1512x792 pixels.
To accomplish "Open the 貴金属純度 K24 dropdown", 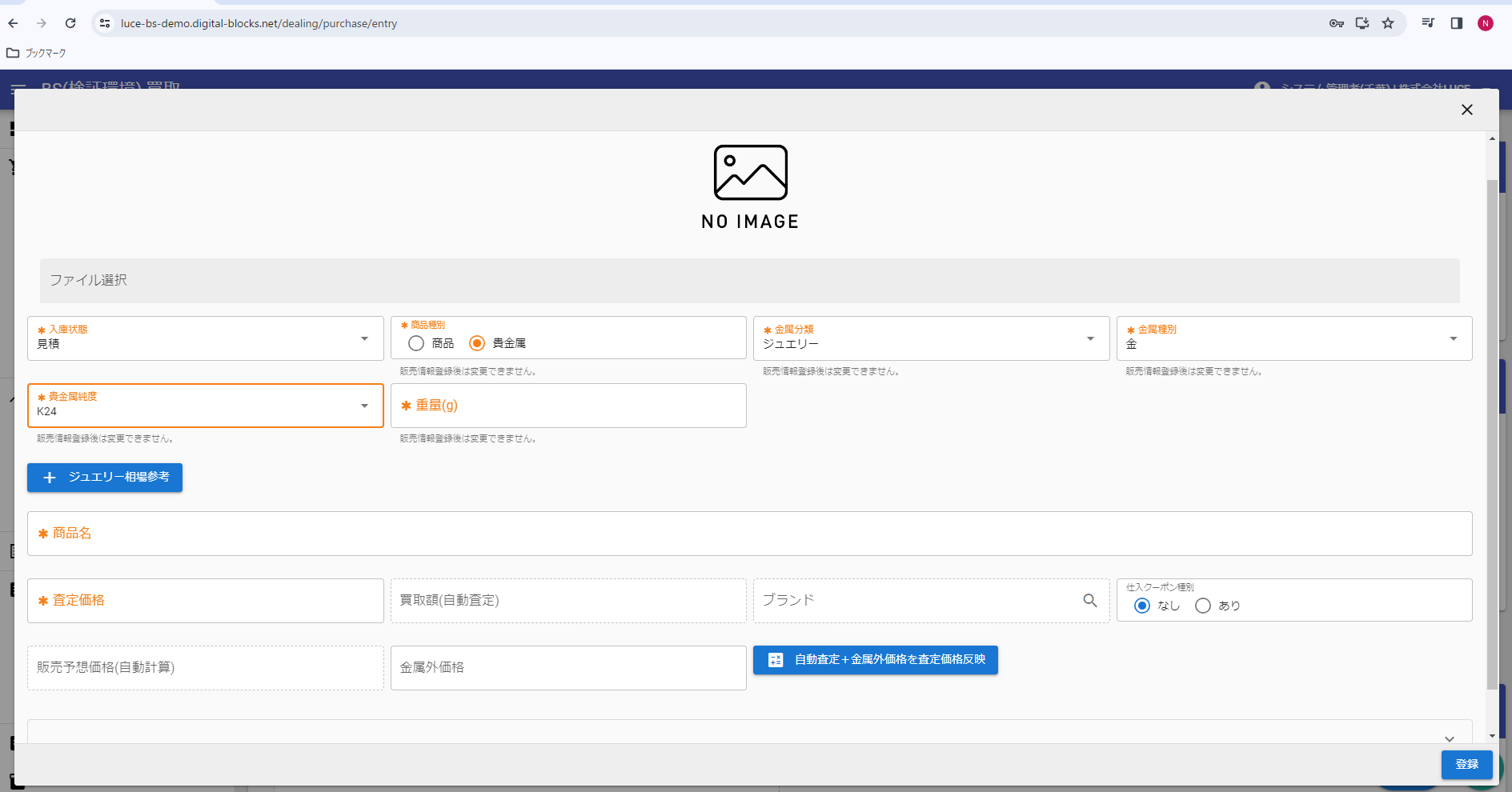I will click(x=206, y=406).
